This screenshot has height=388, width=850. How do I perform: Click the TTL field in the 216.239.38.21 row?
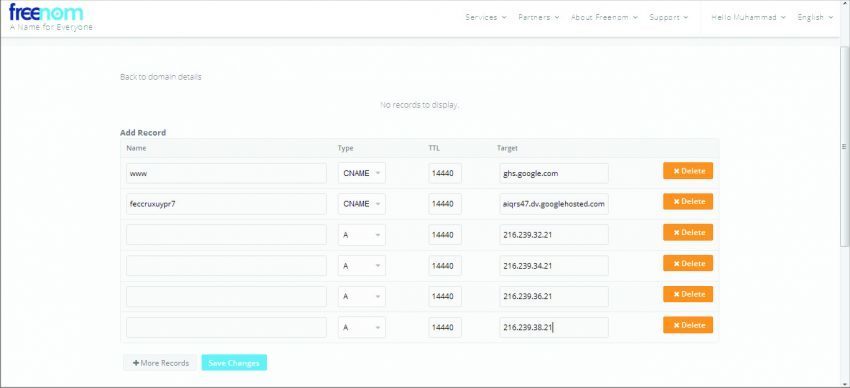point(445,327)
